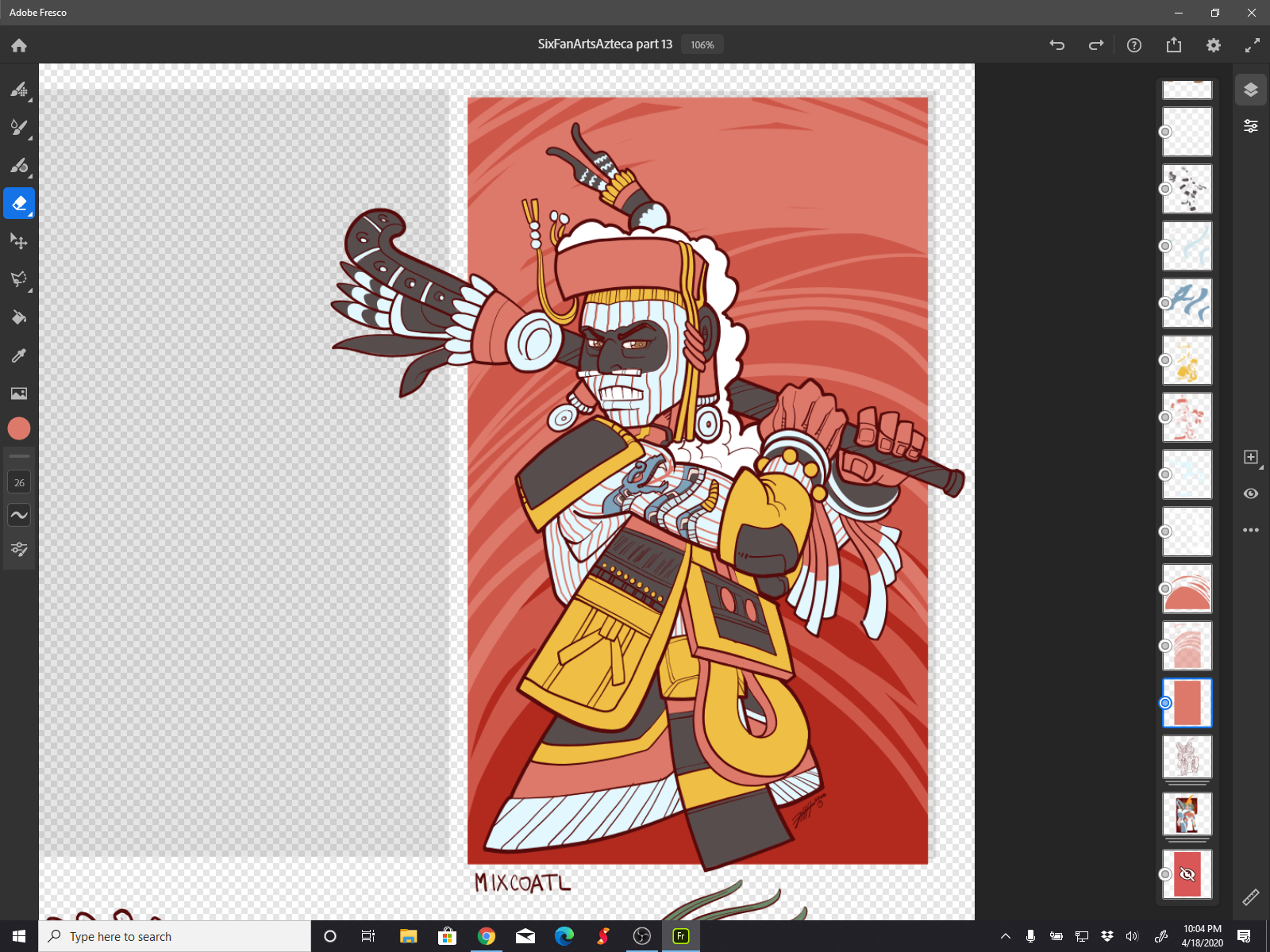Click the 106% zoom level indicator
Screen dimensions: 1270x952
[x=702, y=45]
